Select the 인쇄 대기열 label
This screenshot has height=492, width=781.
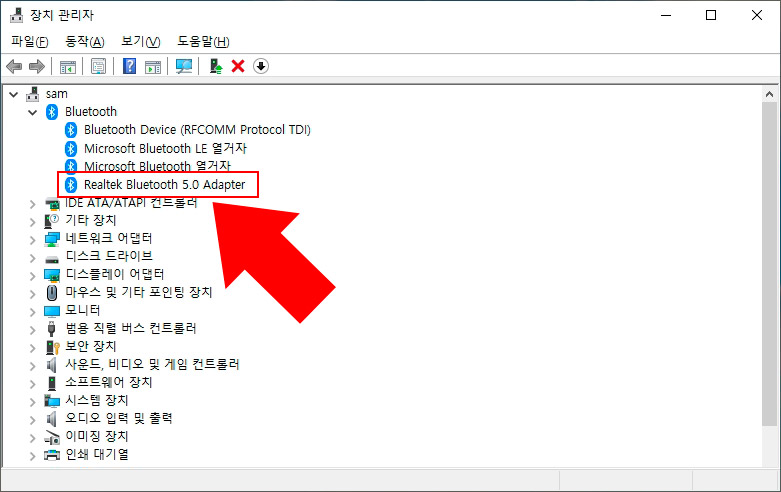(97, 454)
